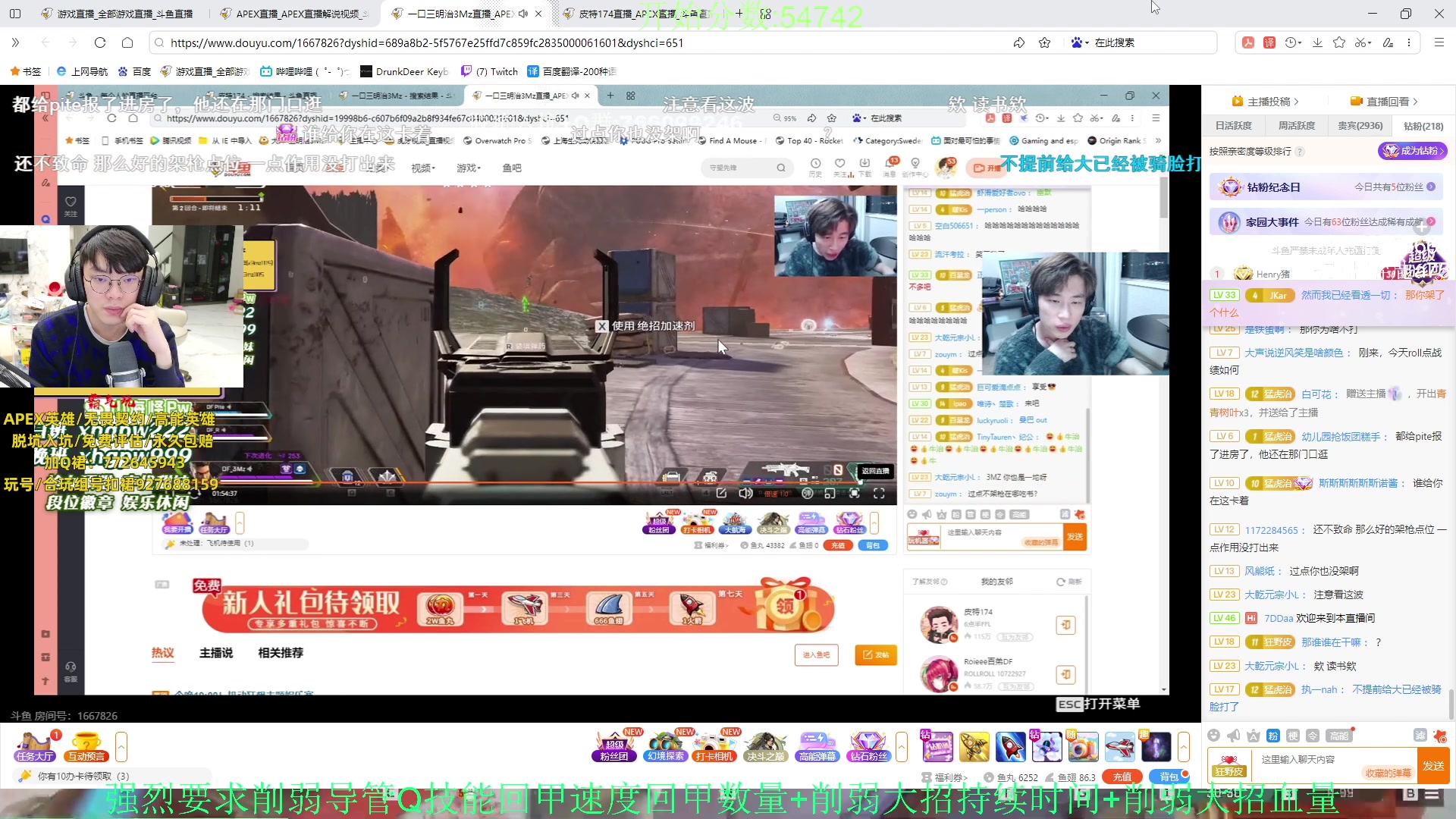Mute the stream volume
This screenshot has width=1456, height=819.
(745, 492)
